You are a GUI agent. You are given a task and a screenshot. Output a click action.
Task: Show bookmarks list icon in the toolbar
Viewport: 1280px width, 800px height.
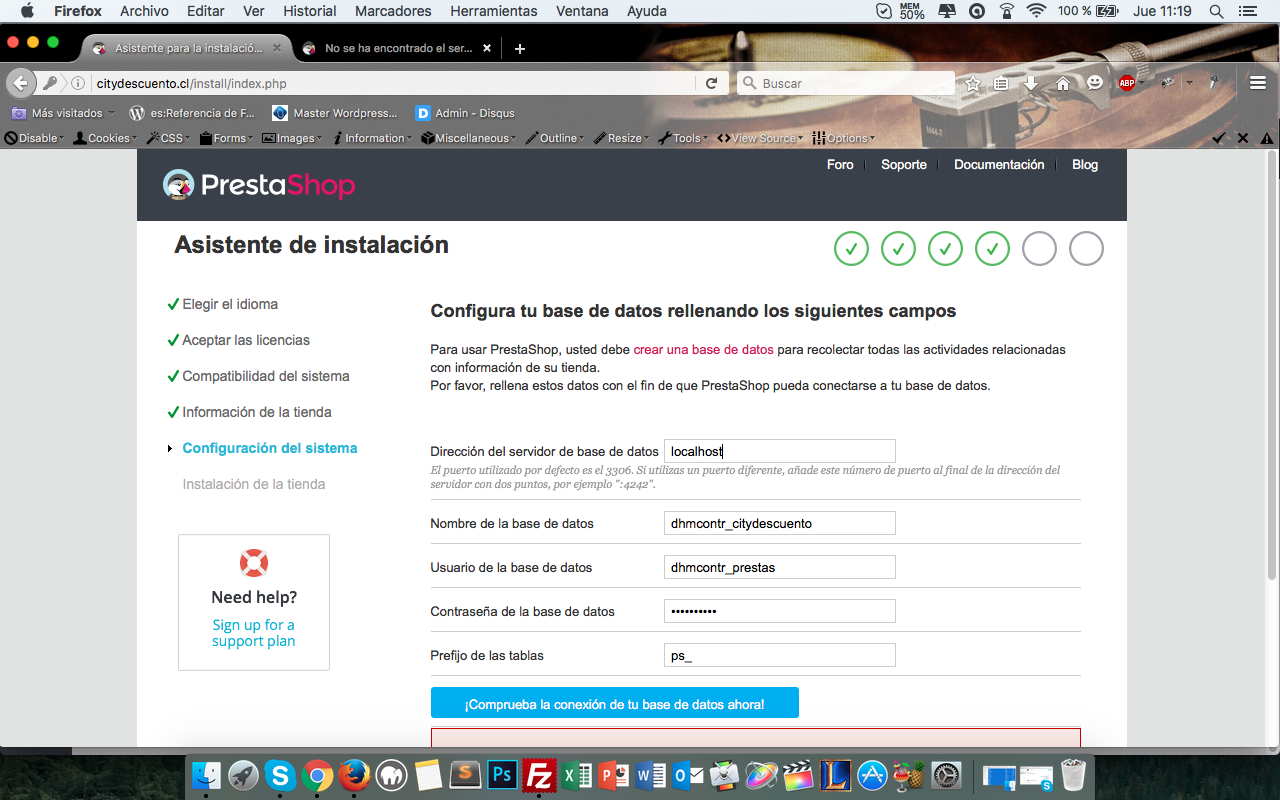tap(1001, 83)
